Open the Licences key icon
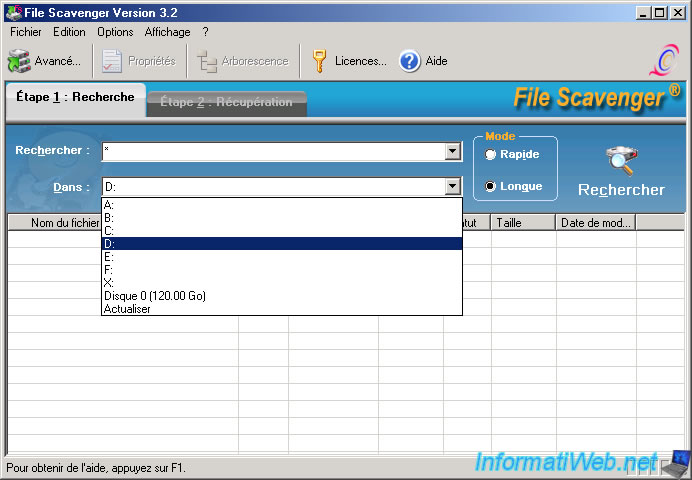 click(320, 61)
